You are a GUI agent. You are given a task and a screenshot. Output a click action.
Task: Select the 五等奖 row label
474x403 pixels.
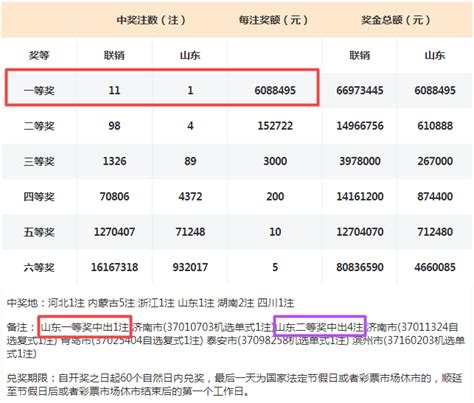coord(39,232)
